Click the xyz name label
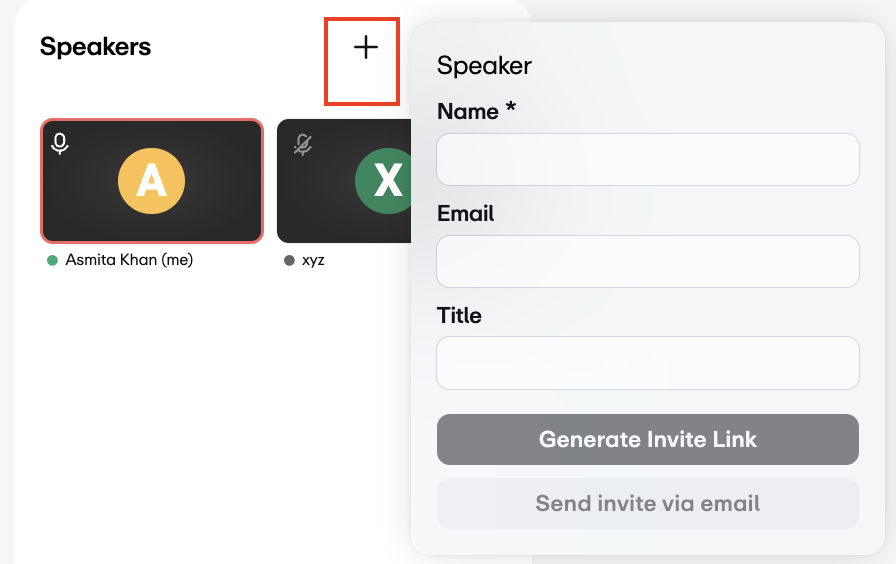Image resolution: width=896 pixels, height=564 pixels. (x=313, y=261)
